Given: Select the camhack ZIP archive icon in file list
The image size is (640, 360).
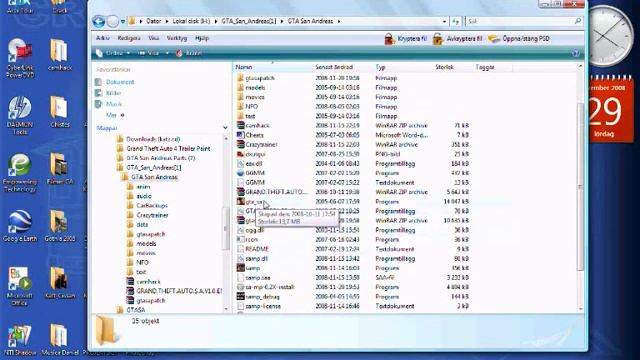Looking at the screenshot, I should (x=240, y=125).
